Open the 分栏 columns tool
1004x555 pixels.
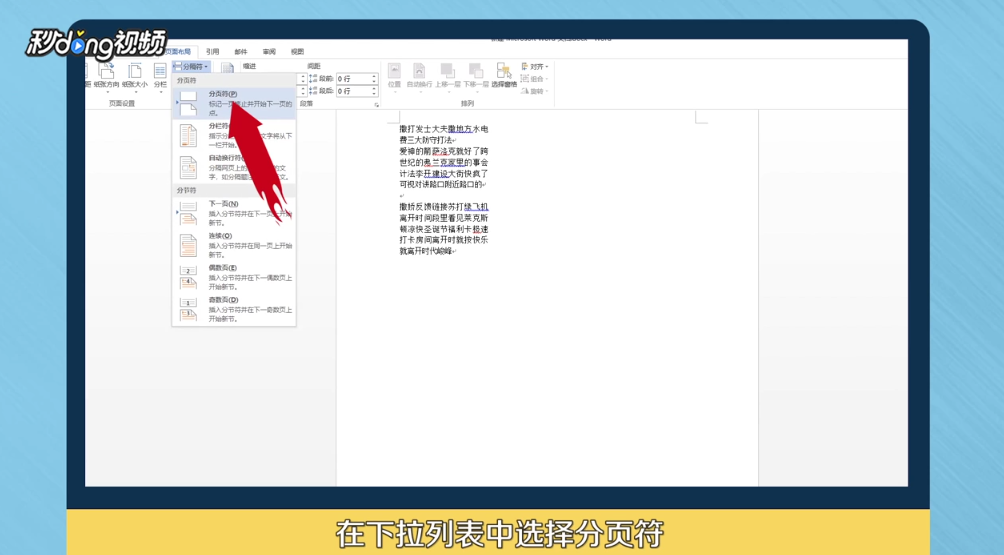tap(159, 76)
